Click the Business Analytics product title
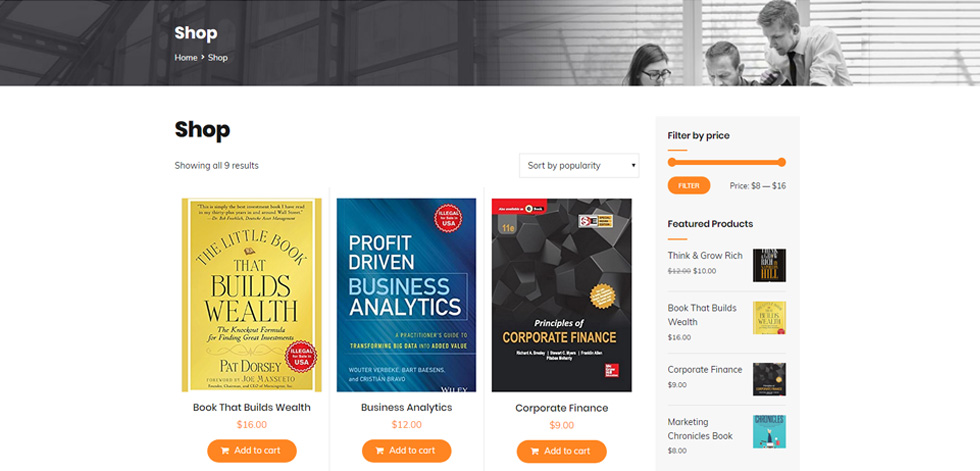The height and width of the screenshot is (471, 980). (x=406, y=407)
